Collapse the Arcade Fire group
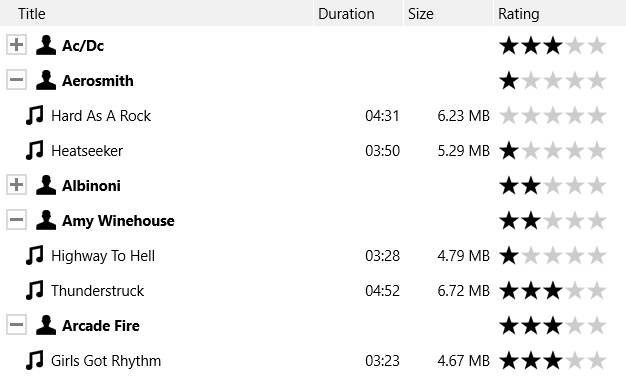Image resolution: width=626 pixels, height=386 pixels. [x=16, y=325]
